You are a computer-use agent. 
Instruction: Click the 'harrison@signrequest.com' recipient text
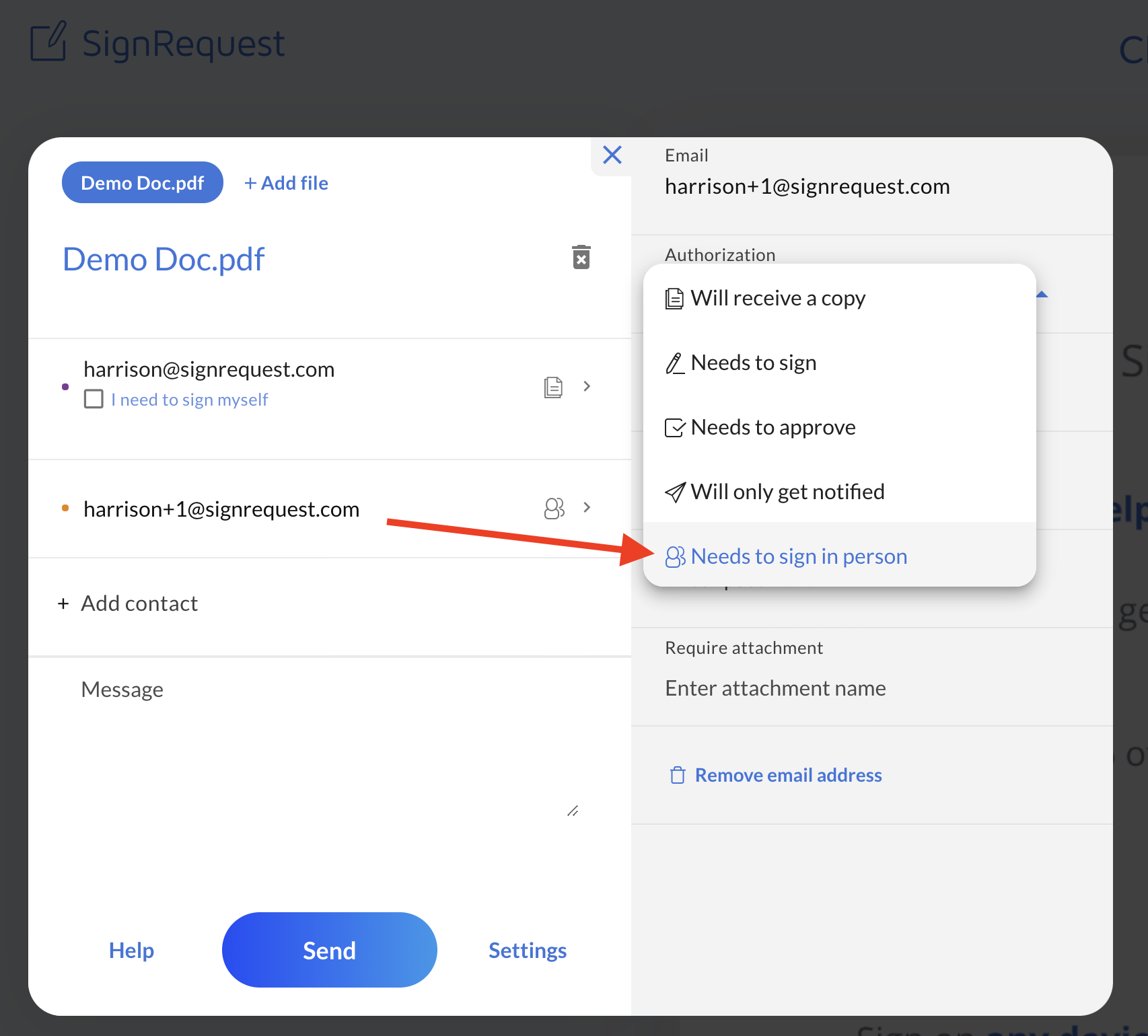coord(209,369)
